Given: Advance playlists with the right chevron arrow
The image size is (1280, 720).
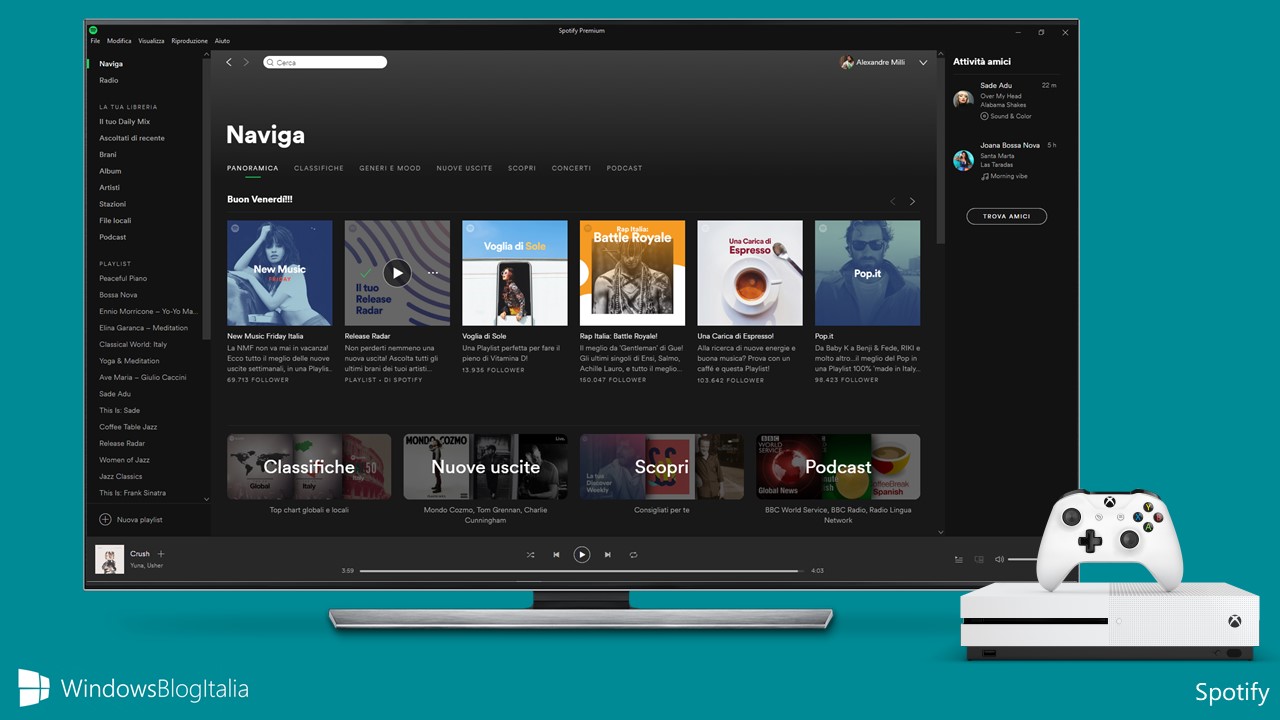Looking at the screenshot, I should click(912, 200).
